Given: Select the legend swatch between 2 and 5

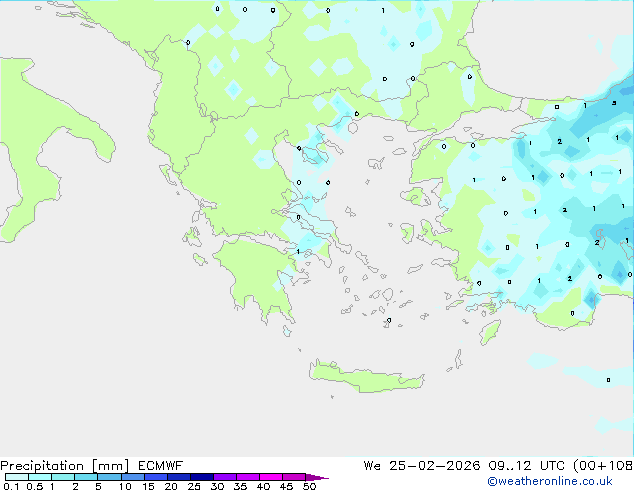Looking at the screenshot, I should click(86, 477).
